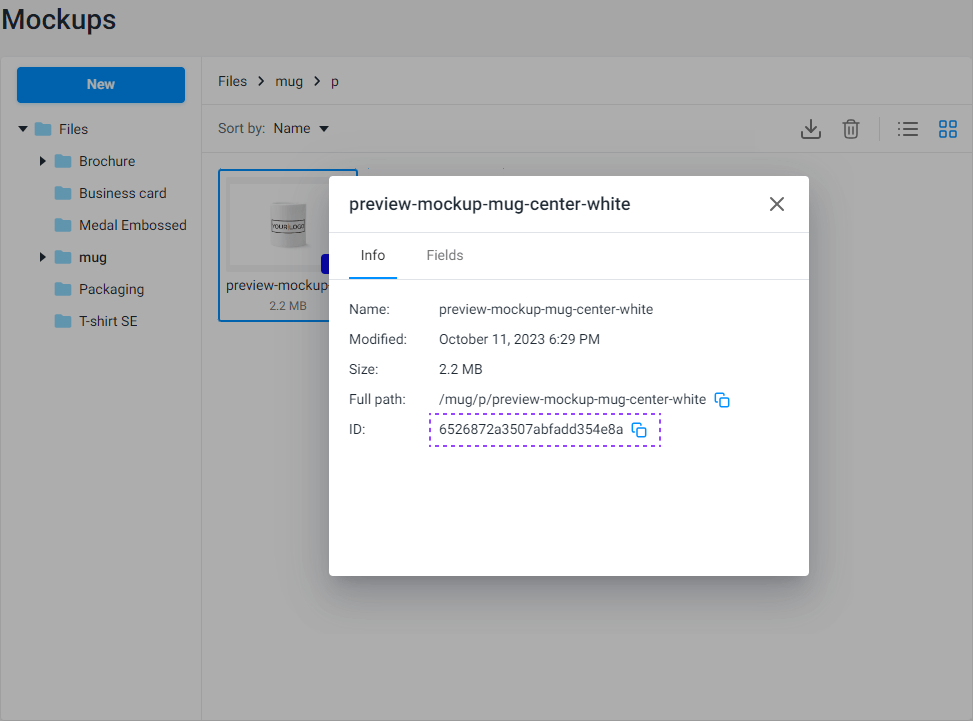The image size is (973, 721).
Task: Click the dialog title preview-mockup-mug-center-white
Action: 489,204
